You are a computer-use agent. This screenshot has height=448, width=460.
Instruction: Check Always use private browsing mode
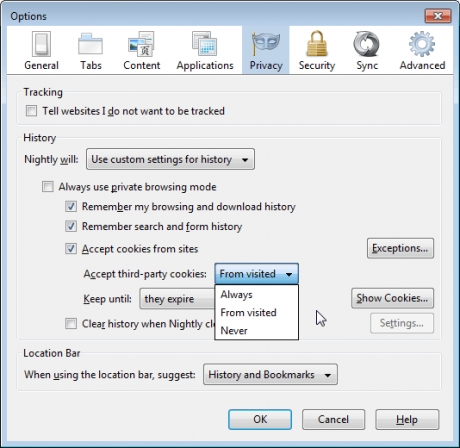pos(48,187)
